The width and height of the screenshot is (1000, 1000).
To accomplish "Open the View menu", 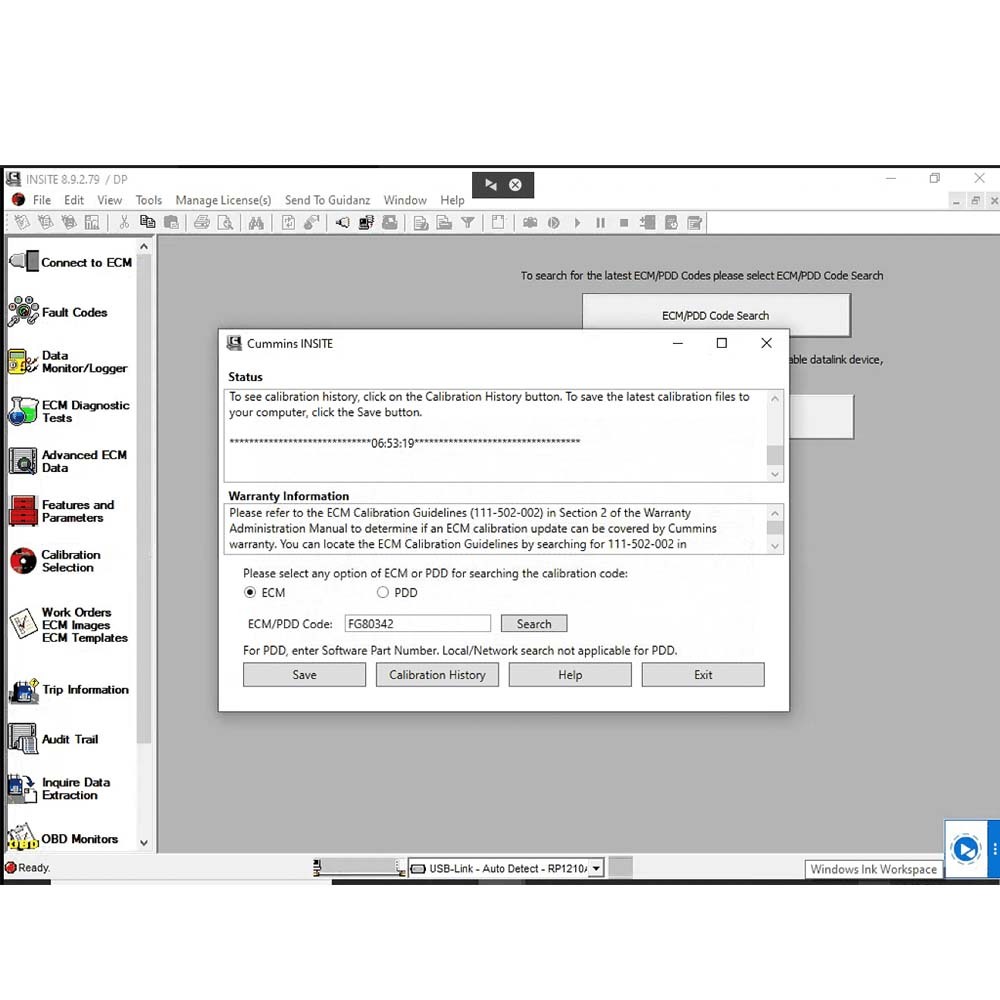I will tap(110, 200).
